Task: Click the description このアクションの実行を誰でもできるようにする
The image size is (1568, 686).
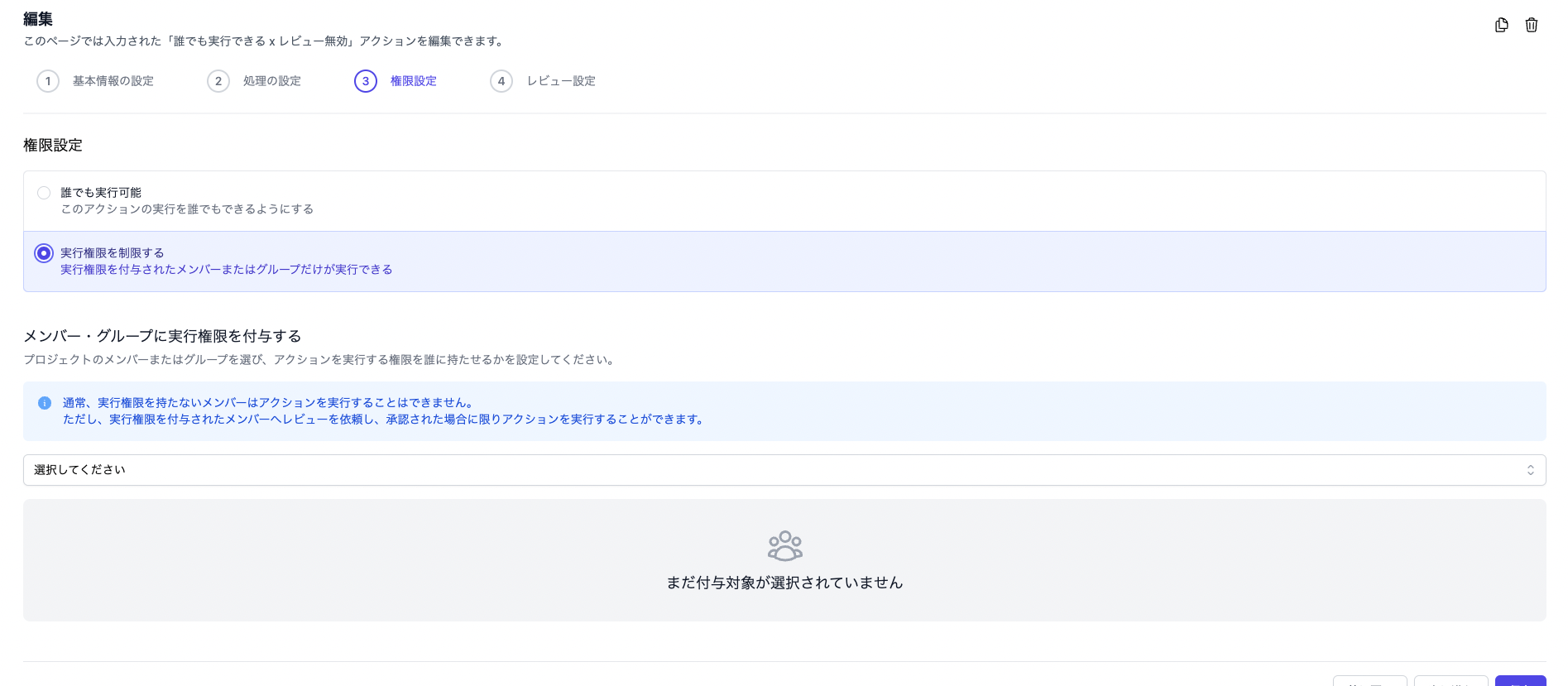Action: coord(187,209)
